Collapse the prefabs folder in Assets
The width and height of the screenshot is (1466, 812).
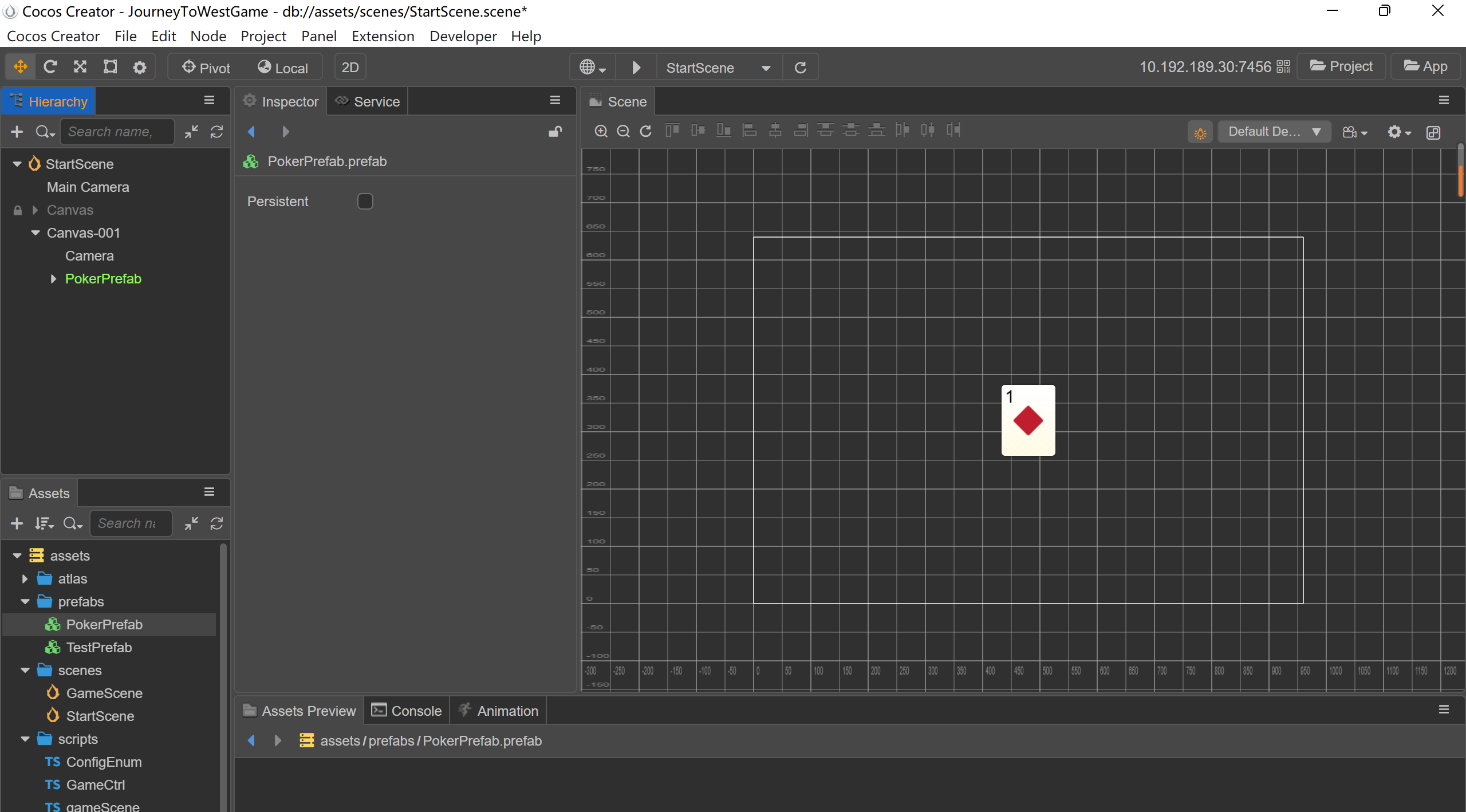(x=25, y=601)
